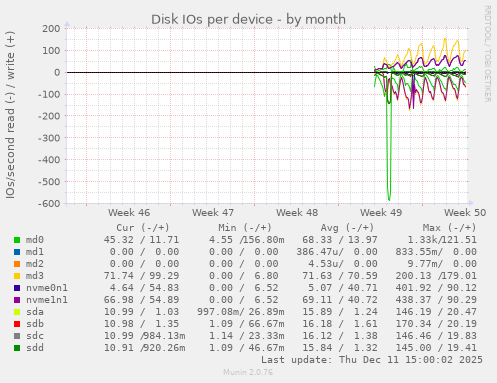Viewport: 497px width, 383px height.
Task: Click the sdc legend label
Action: coord(35,336)
